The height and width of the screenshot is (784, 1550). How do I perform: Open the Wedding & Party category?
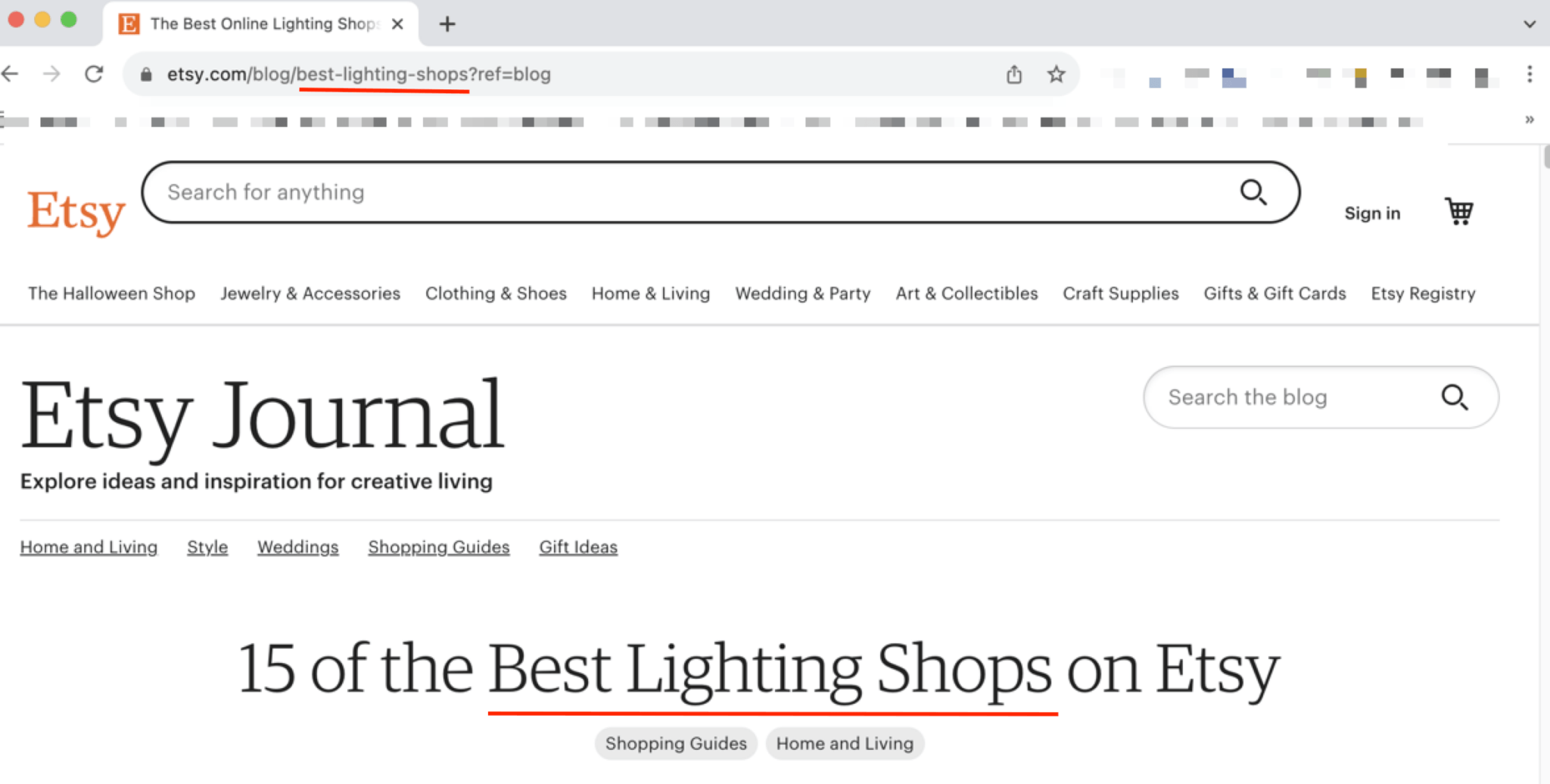coord(802,294)
